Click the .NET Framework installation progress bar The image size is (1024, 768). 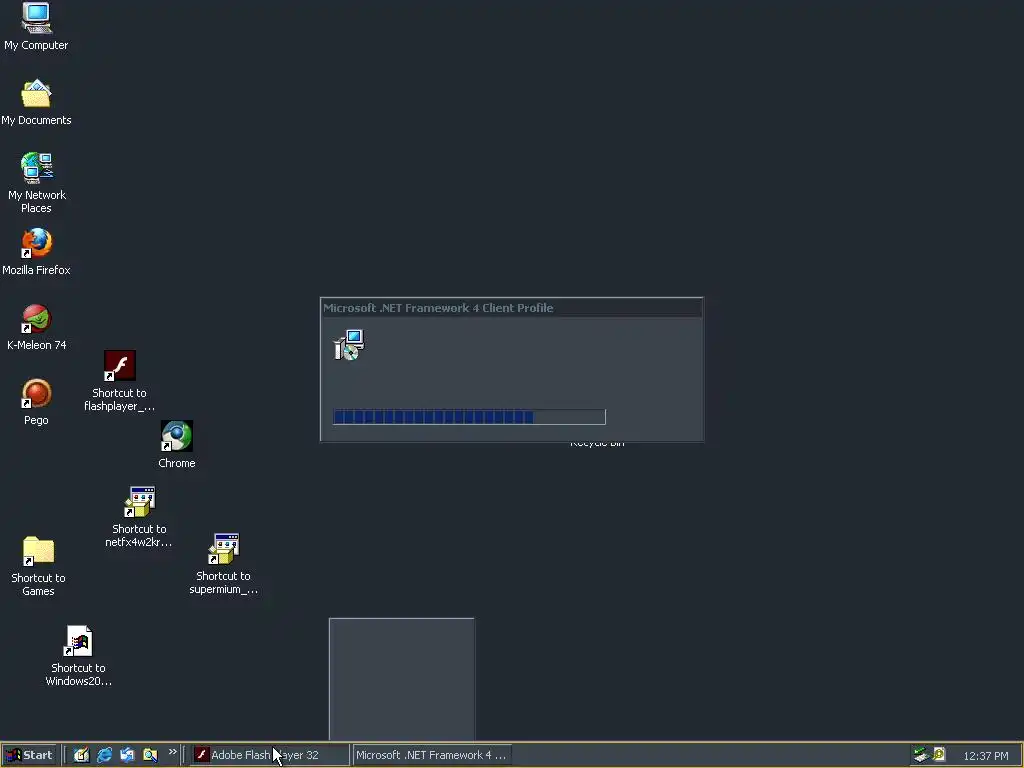coord(470,417)
